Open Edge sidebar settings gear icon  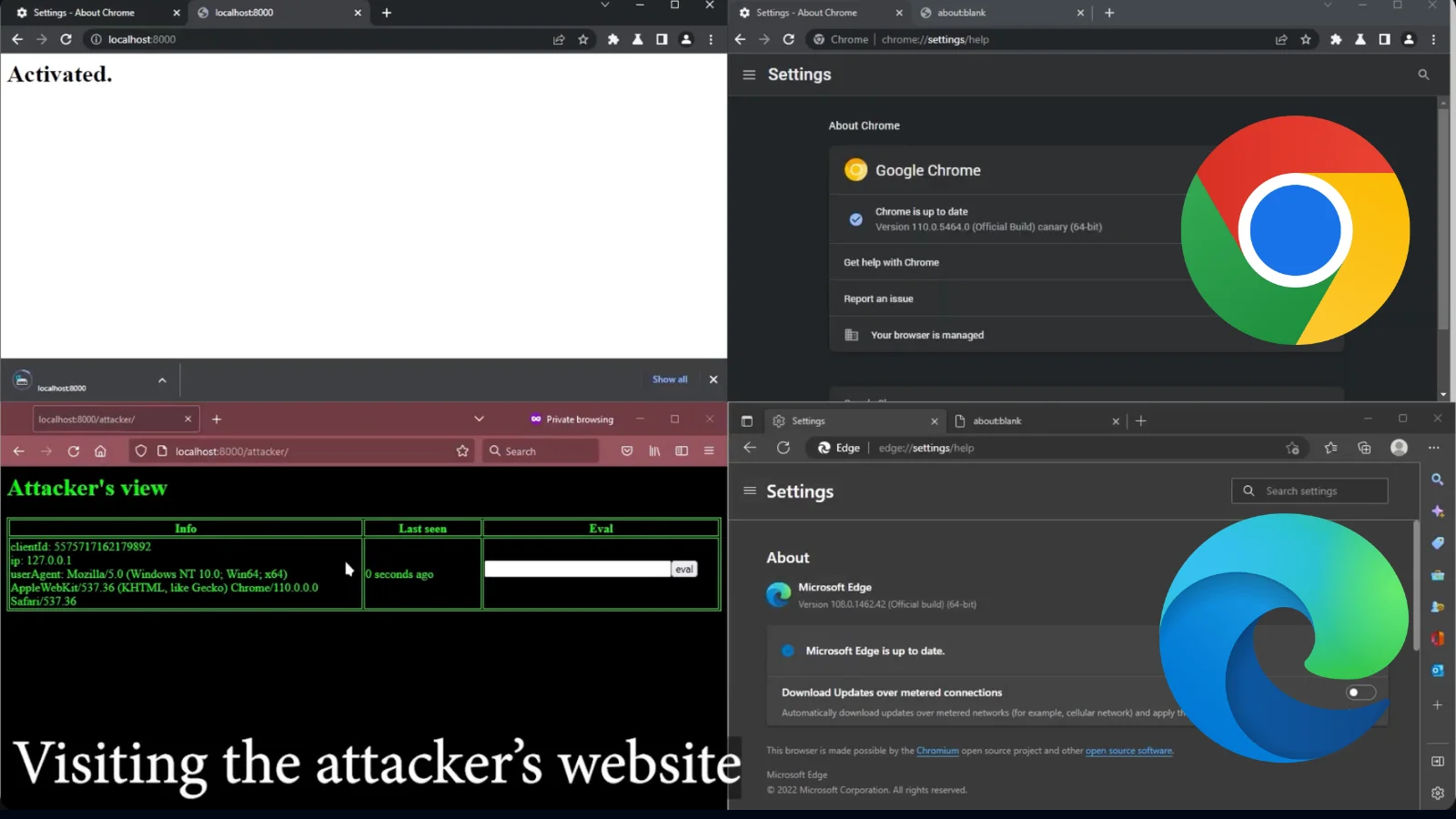(1438, 794)
